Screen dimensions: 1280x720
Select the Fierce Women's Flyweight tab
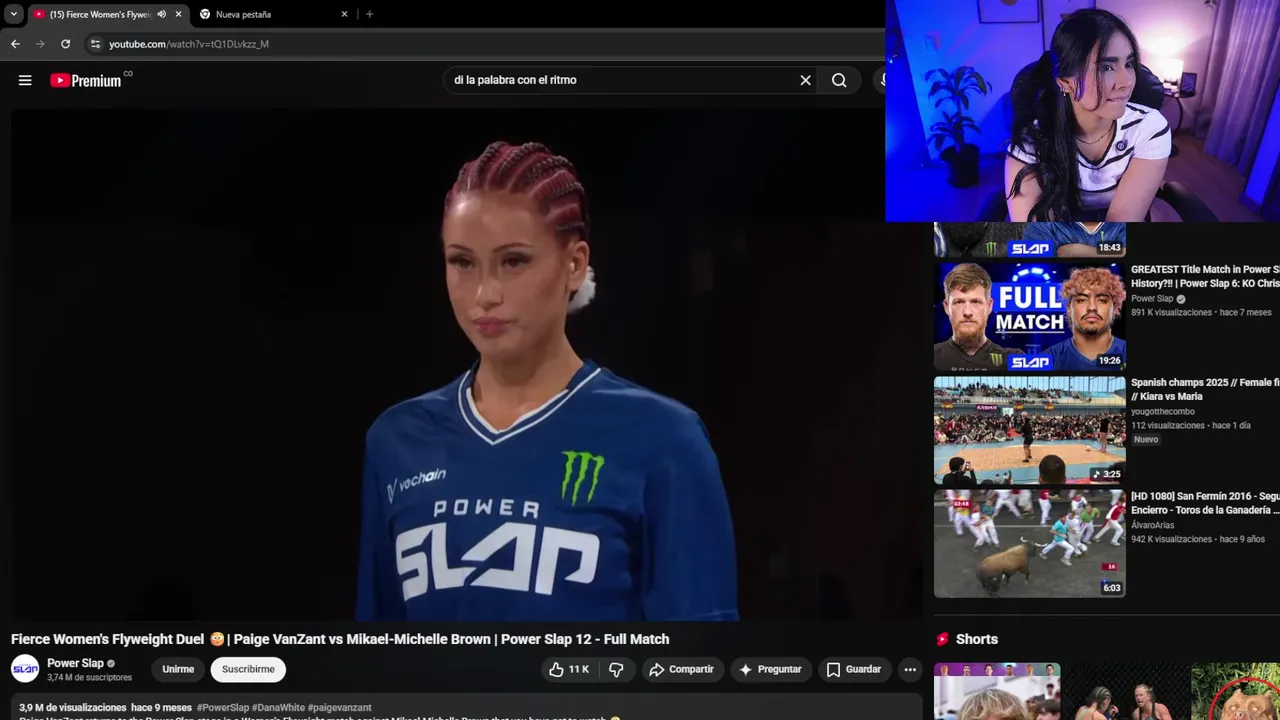coord(98,14)
